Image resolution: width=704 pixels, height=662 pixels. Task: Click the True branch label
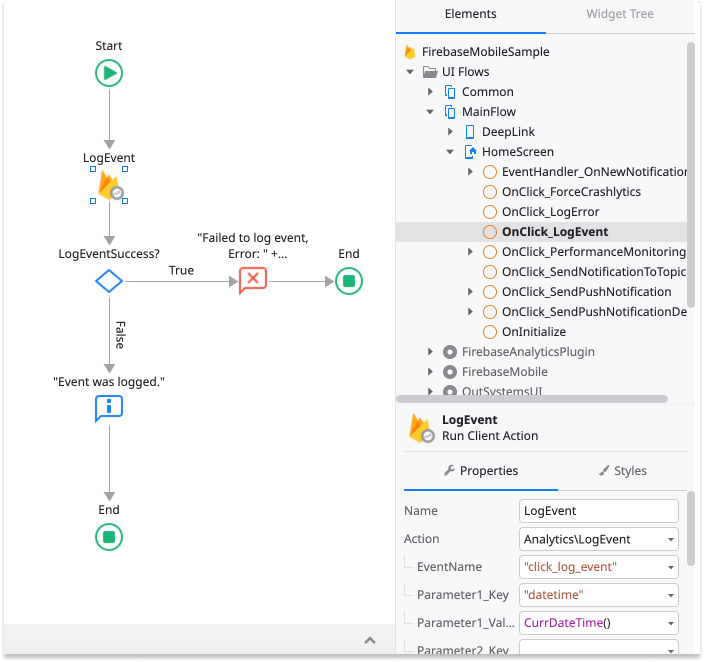point(181,270)
